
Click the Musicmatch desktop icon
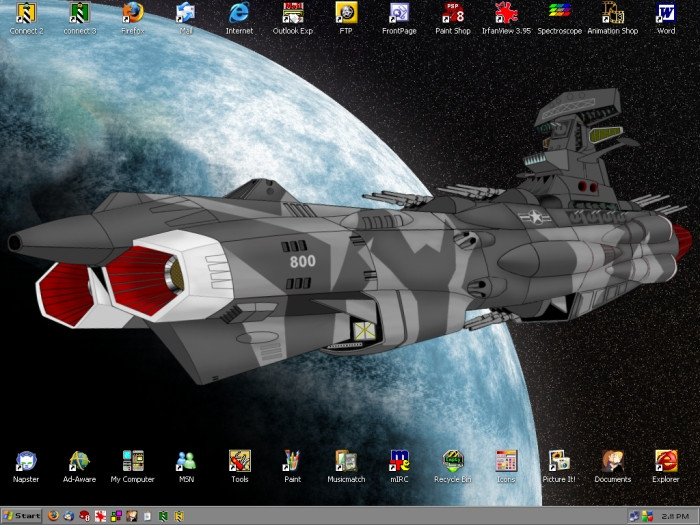346,467
